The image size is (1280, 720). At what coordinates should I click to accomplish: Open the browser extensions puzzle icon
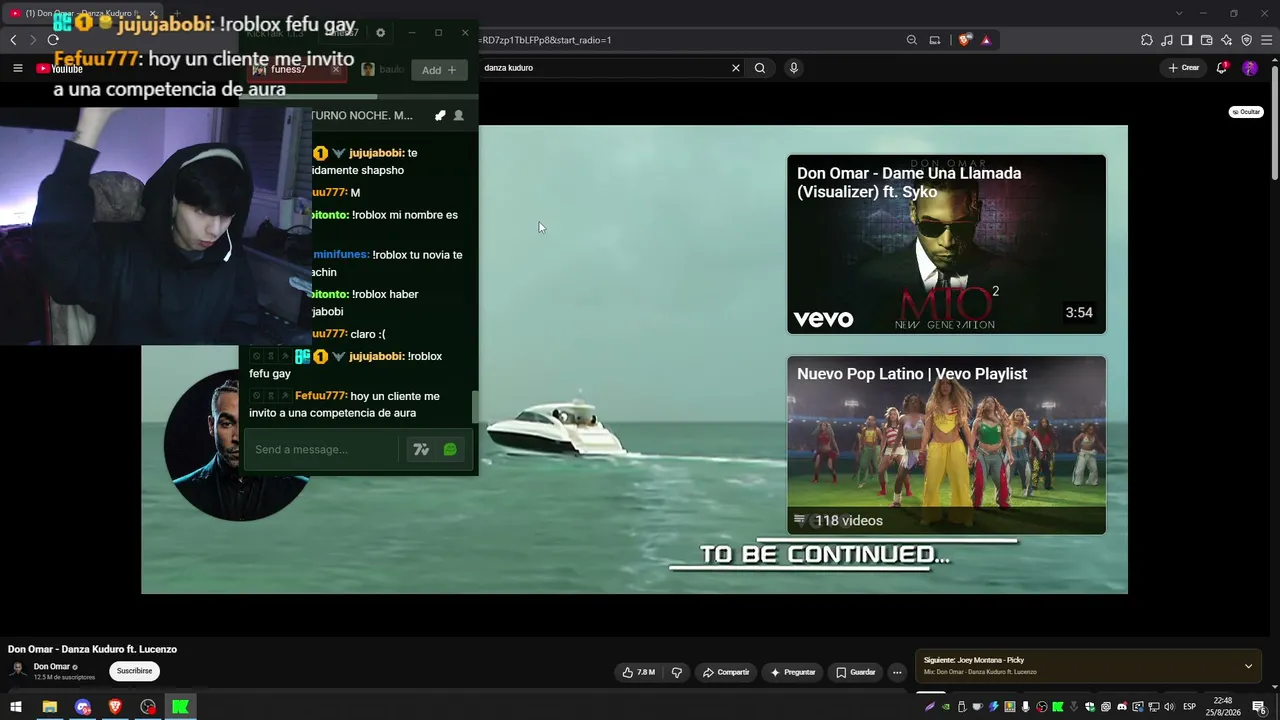click(x=1147, y=40)
